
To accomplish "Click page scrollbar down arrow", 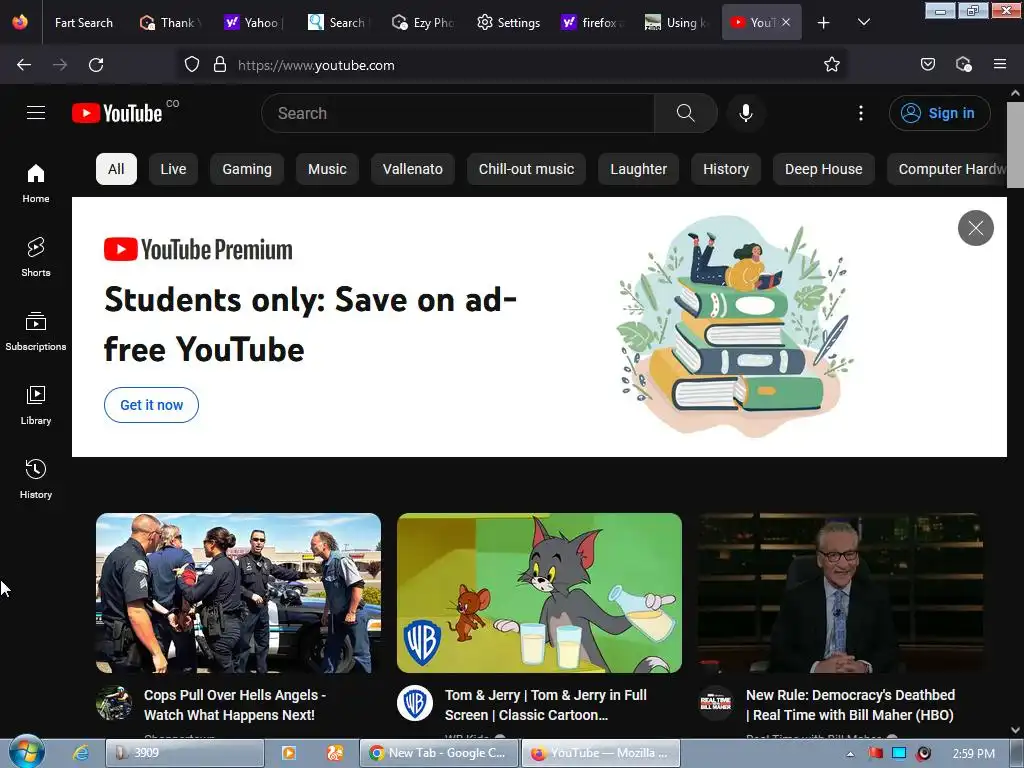I will [1015, 730].
